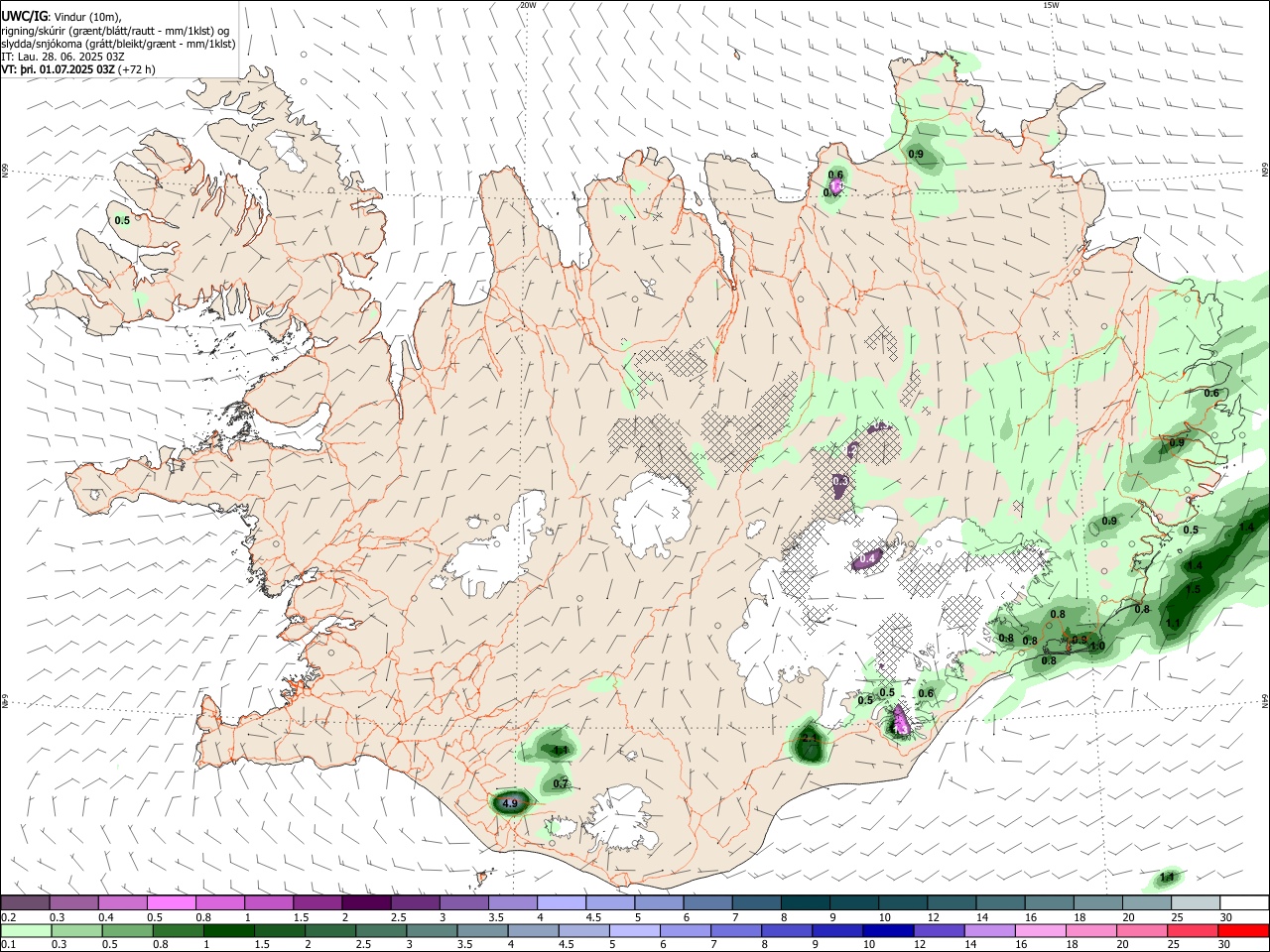Select the orchid snow swatch between 0.4 and 0.5
Viewport: 1270px width, 952px height.
click(x=123, y=902)
